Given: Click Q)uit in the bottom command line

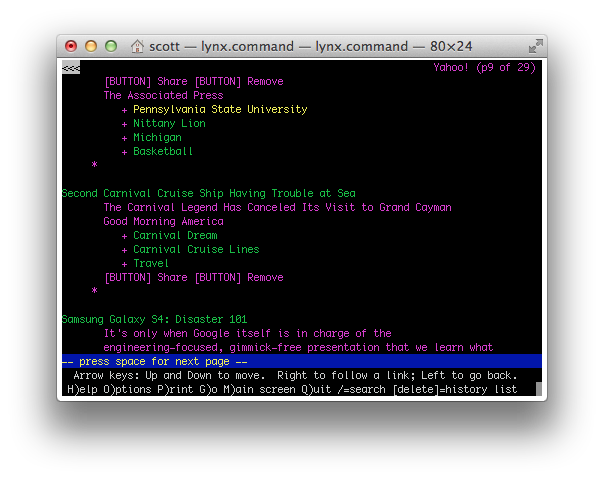Looking at the screenshot, I should click(316, 389).
